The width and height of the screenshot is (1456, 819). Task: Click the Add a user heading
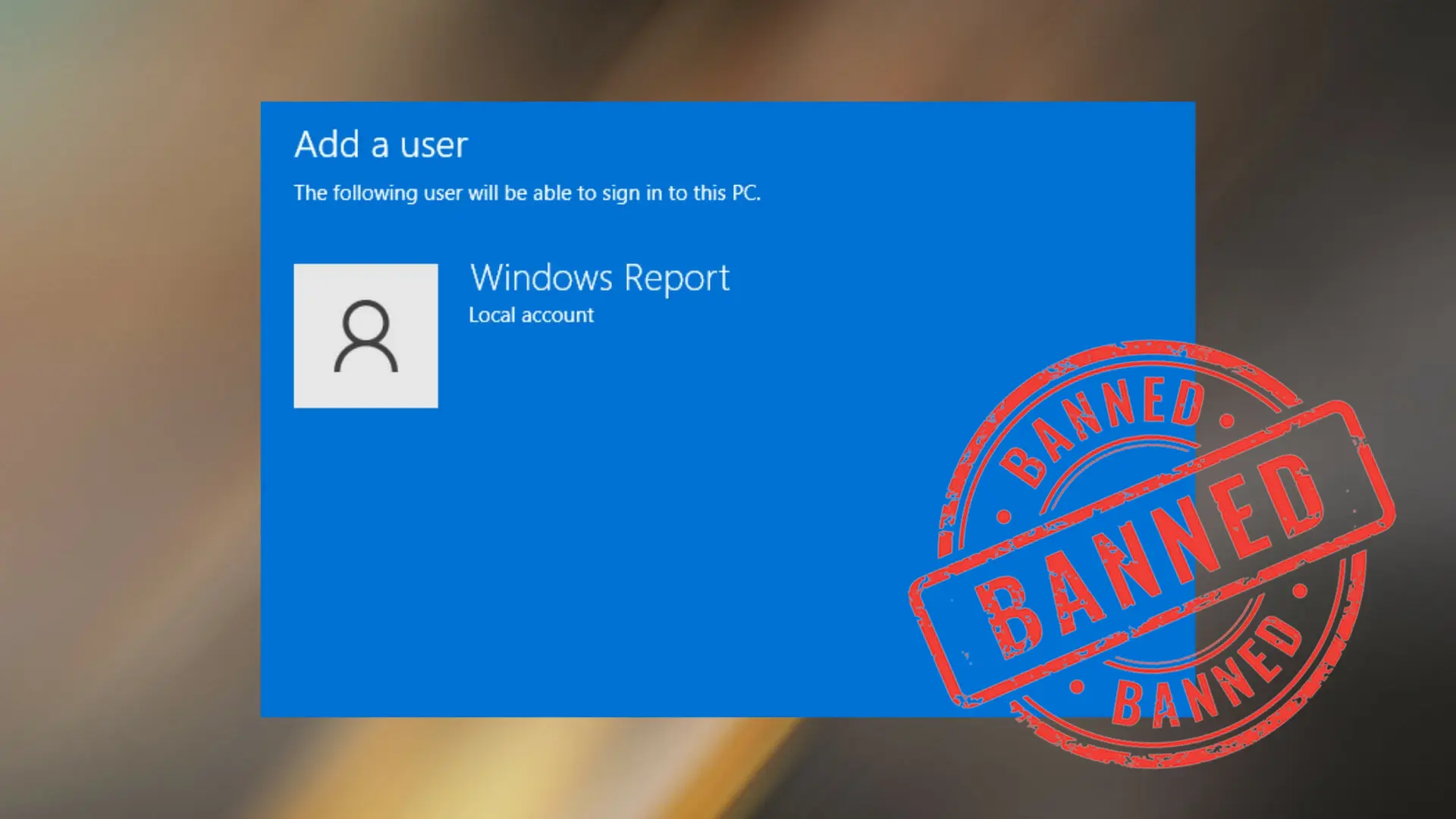(381, 146)
